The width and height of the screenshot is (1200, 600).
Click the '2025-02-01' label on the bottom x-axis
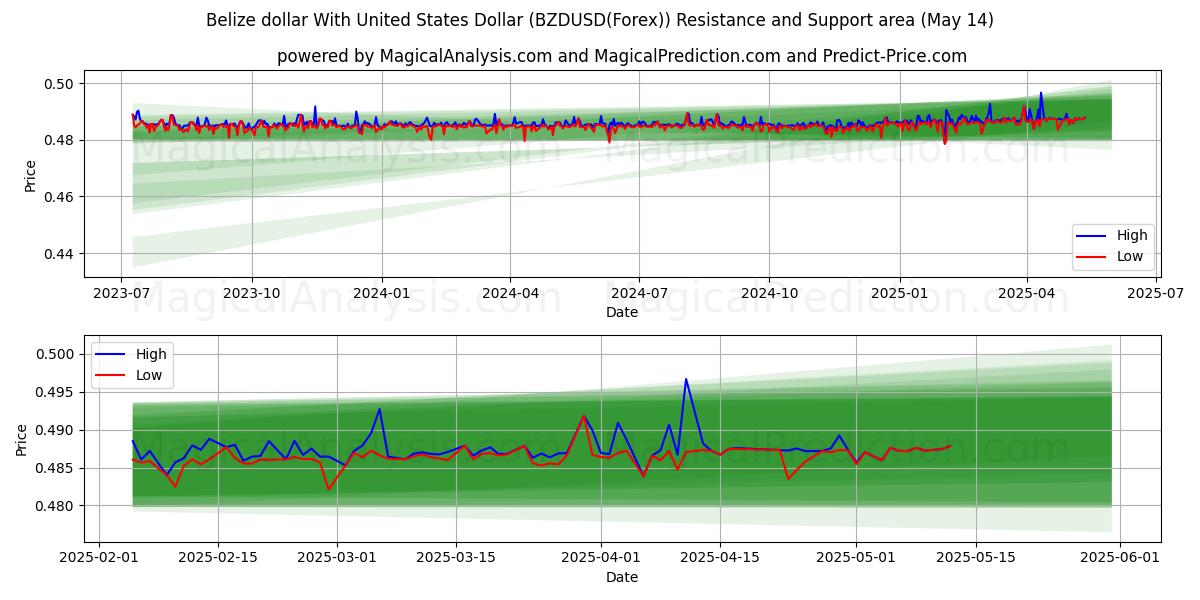click(x=100, y=558)
